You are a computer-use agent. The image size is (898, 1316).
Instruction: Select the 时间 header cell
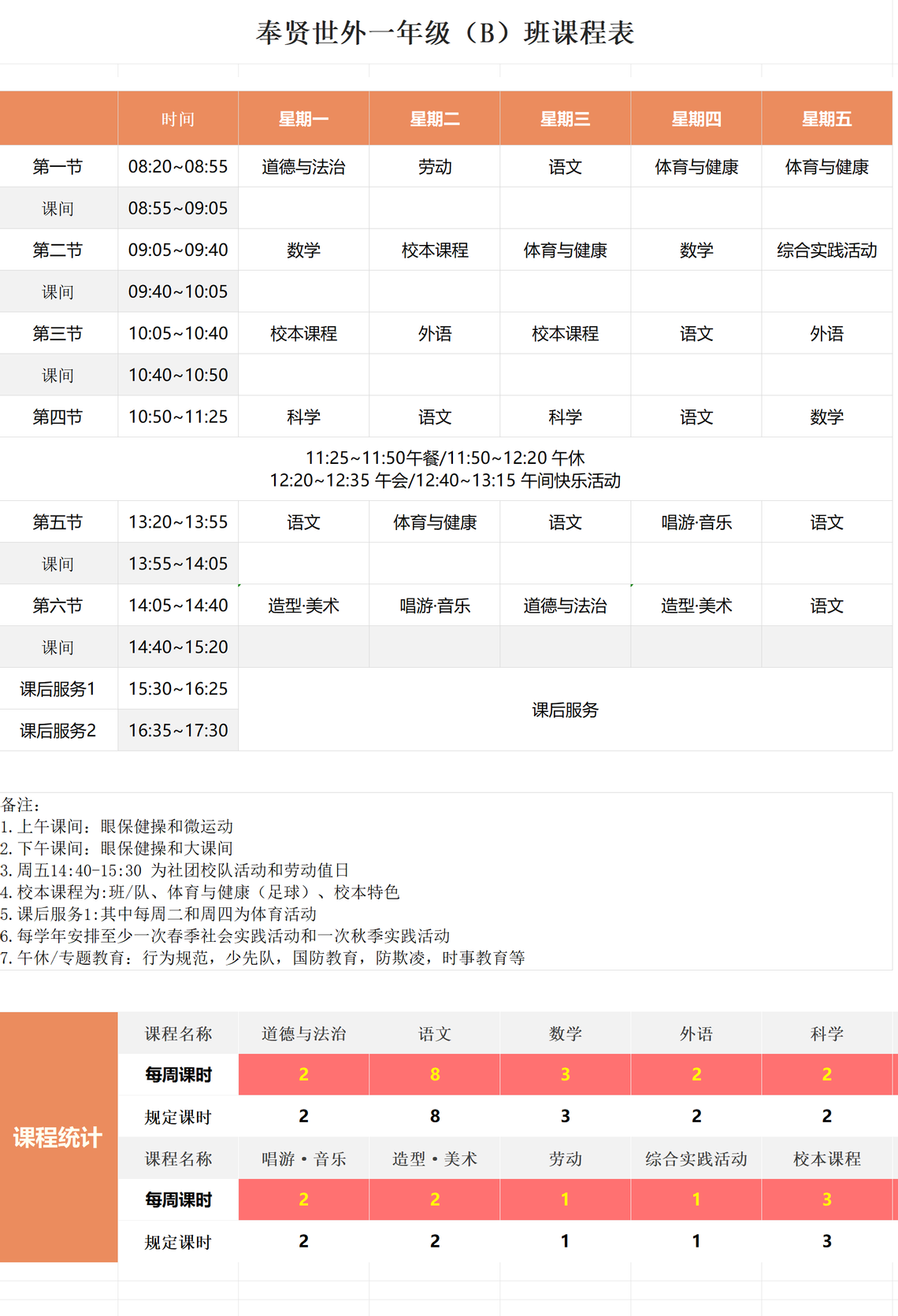(x=178, y=119)
